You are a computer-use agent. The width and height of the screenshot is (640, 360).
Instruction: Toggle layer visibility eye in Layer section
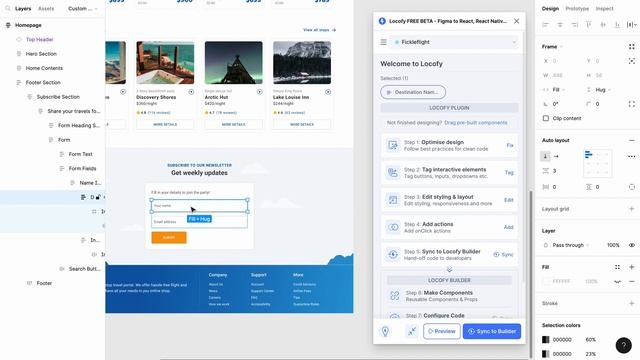[x=631, y=245]
